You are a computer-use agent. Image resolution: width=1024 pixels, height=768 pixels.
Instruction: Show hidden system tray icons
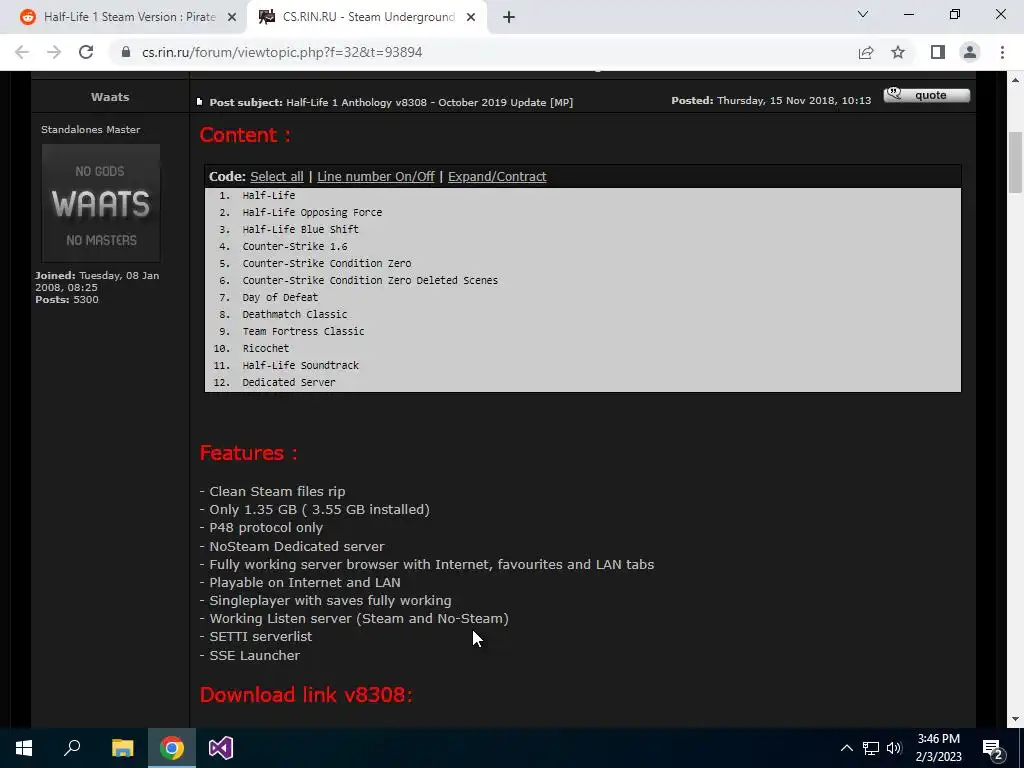(x=846, y=748)
